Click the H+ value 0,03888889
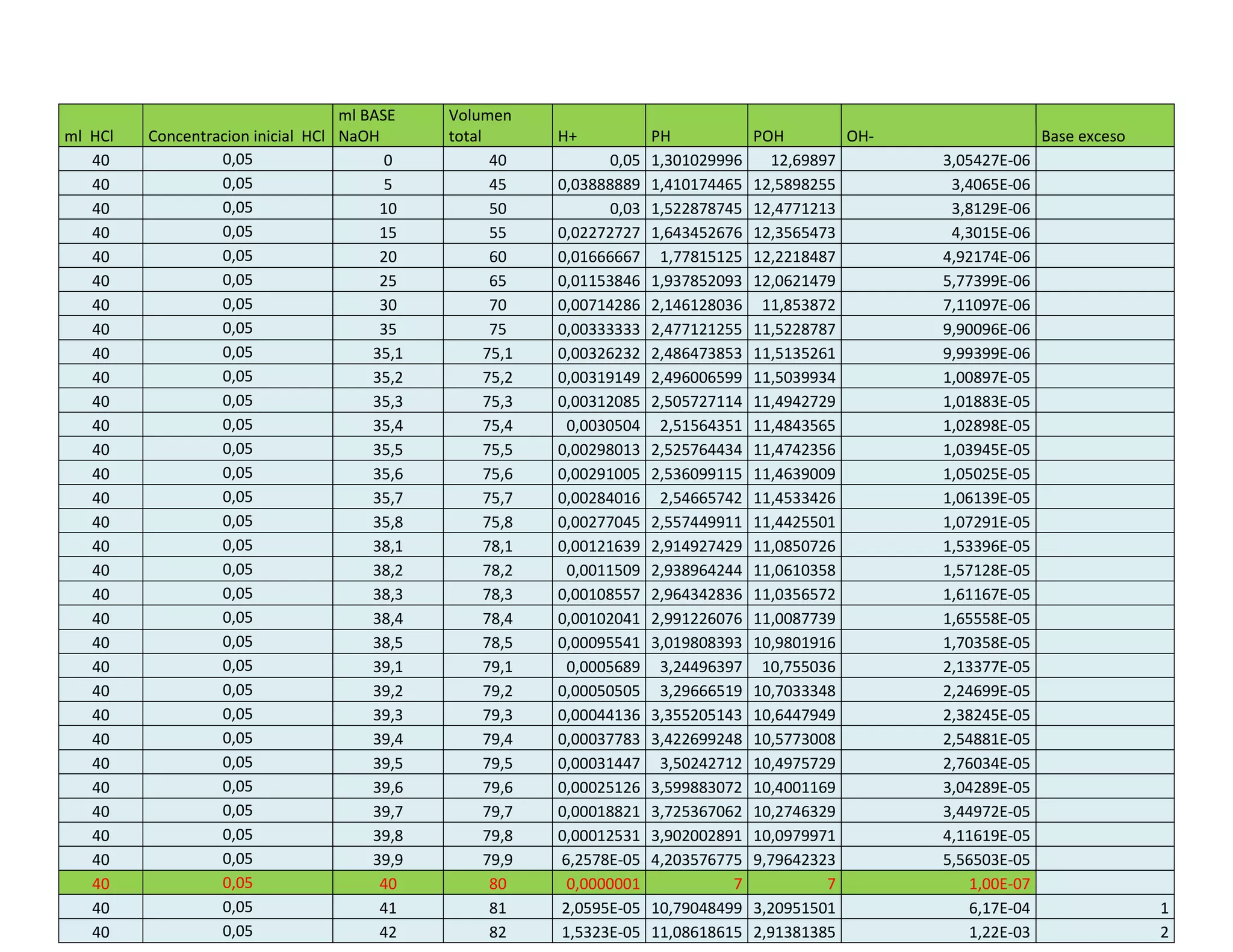 598,184
